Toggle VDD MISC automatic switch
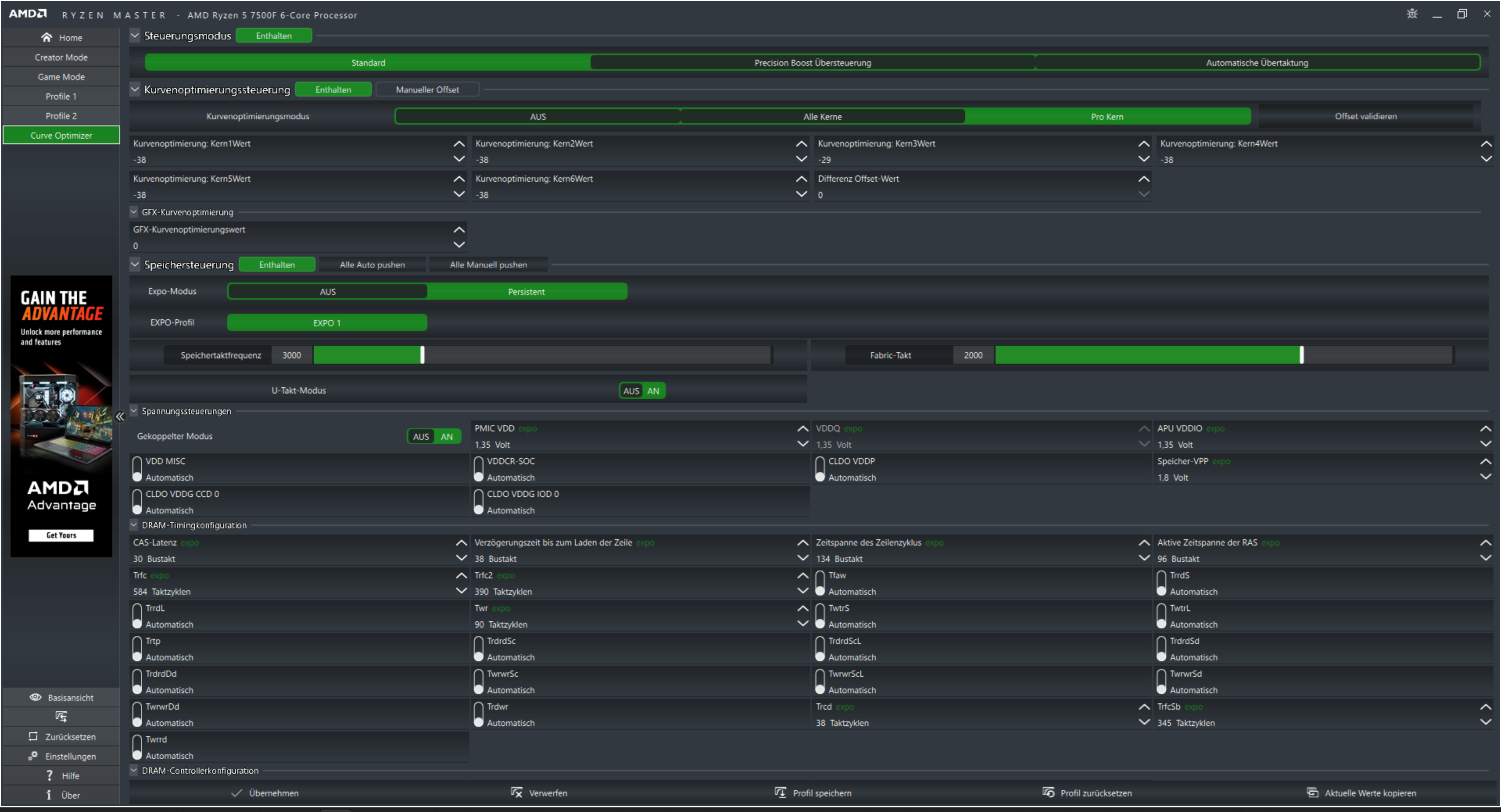The height and width of the screenshot is (812, 1501). [137, 469]
